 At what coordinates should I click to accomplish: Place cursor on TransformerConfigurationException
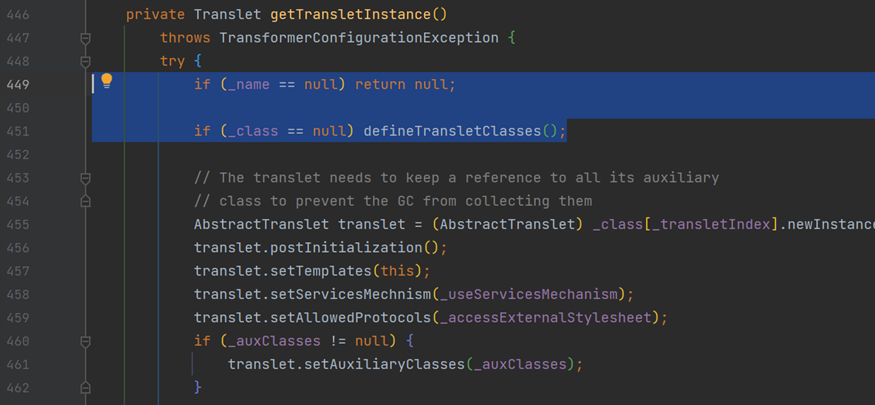pos(359,38)
